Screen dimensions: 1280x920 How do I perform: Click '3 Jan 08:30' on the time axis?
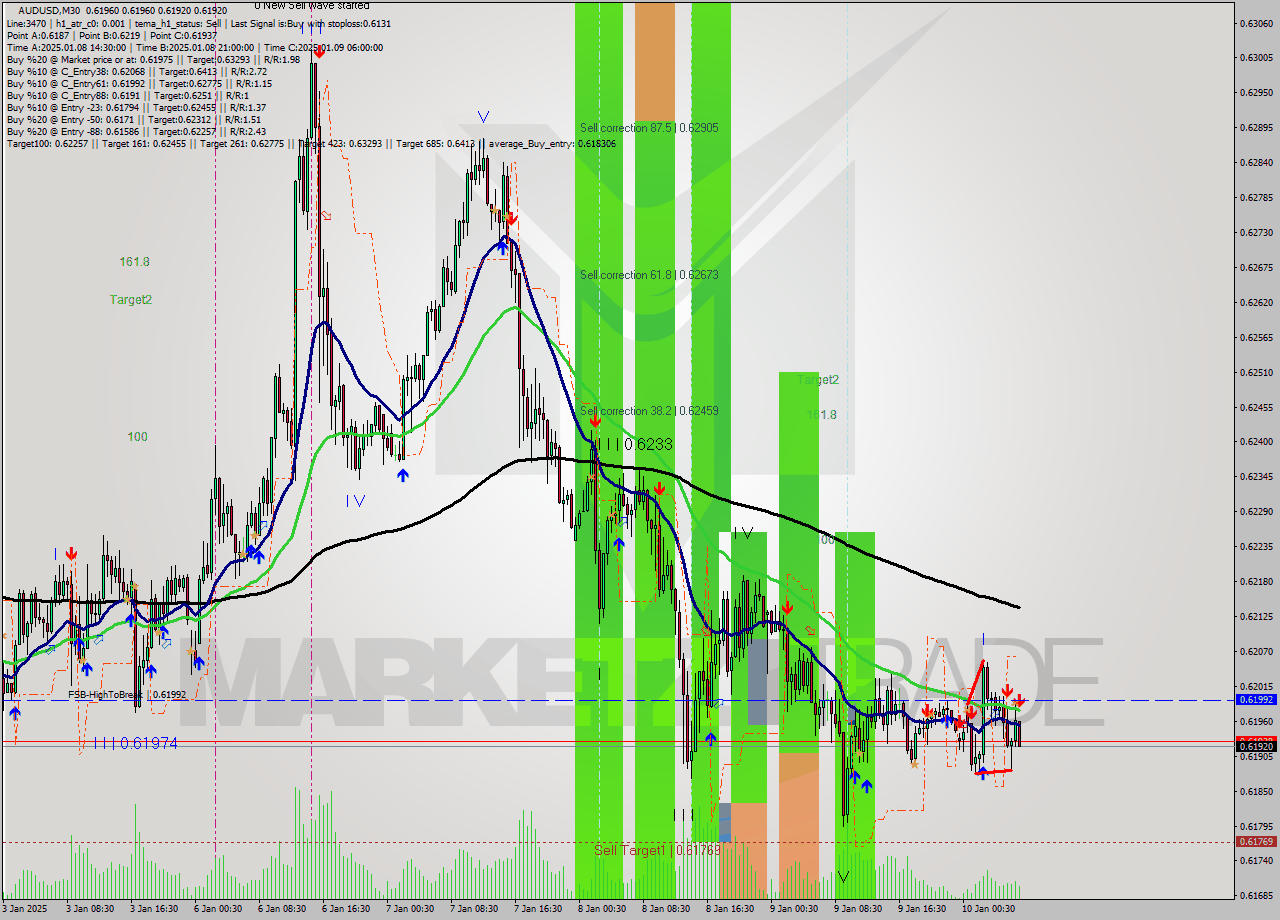coord(89,909)
